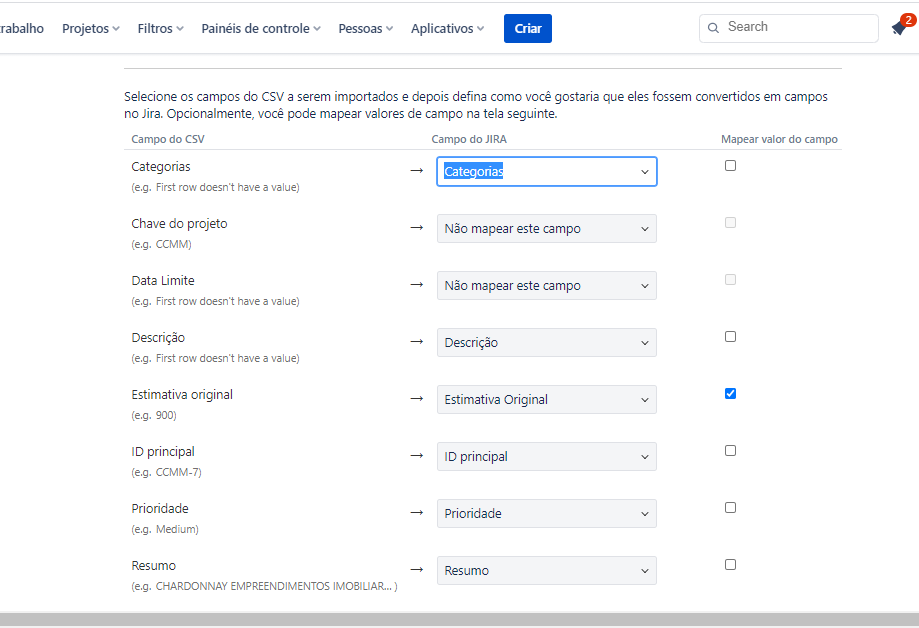
Task: Click the Categorias CSV field label
Action: 161,167
